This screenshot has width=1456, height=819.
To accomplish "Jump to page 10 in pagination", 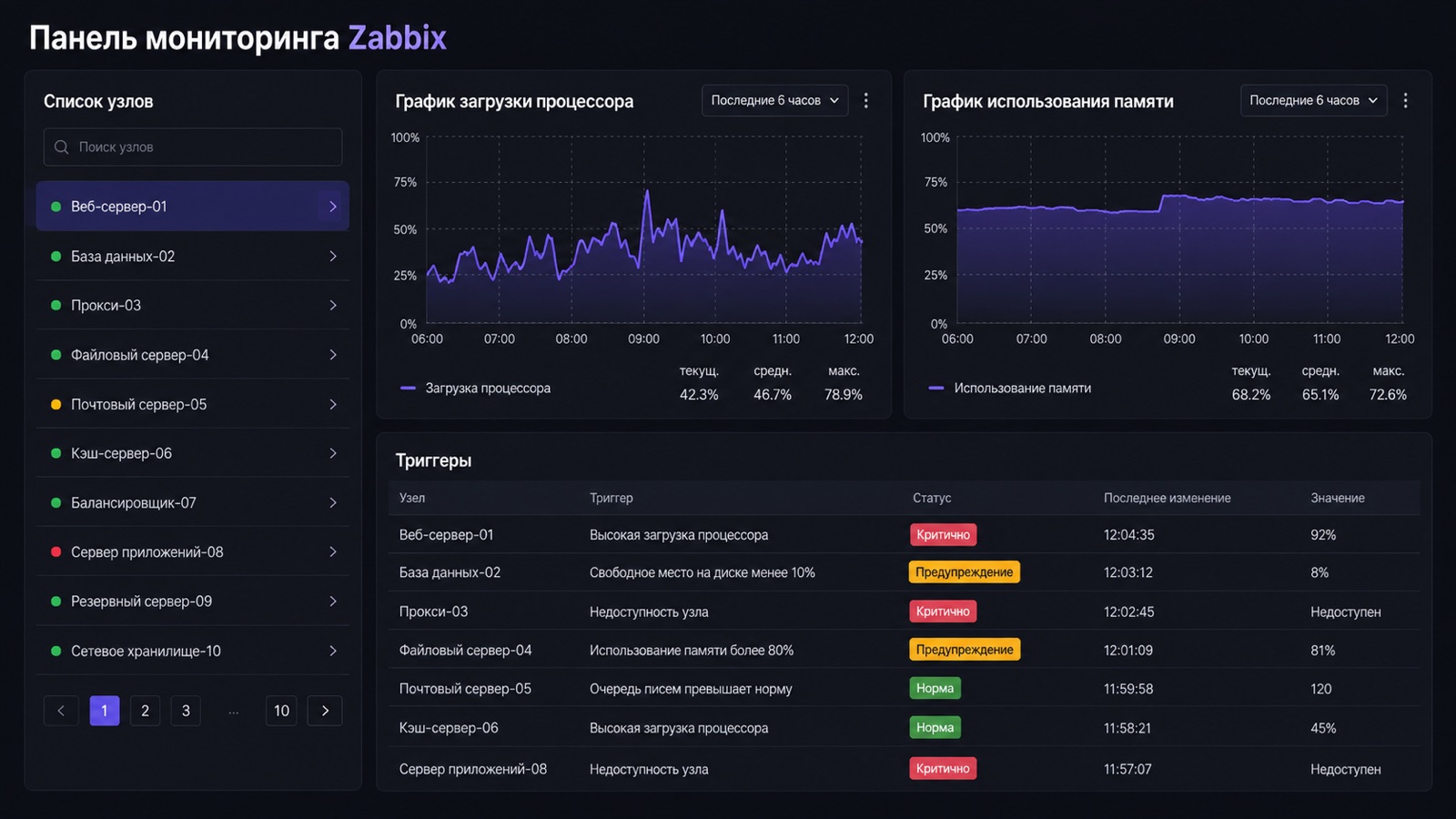I will pos(282,711).
